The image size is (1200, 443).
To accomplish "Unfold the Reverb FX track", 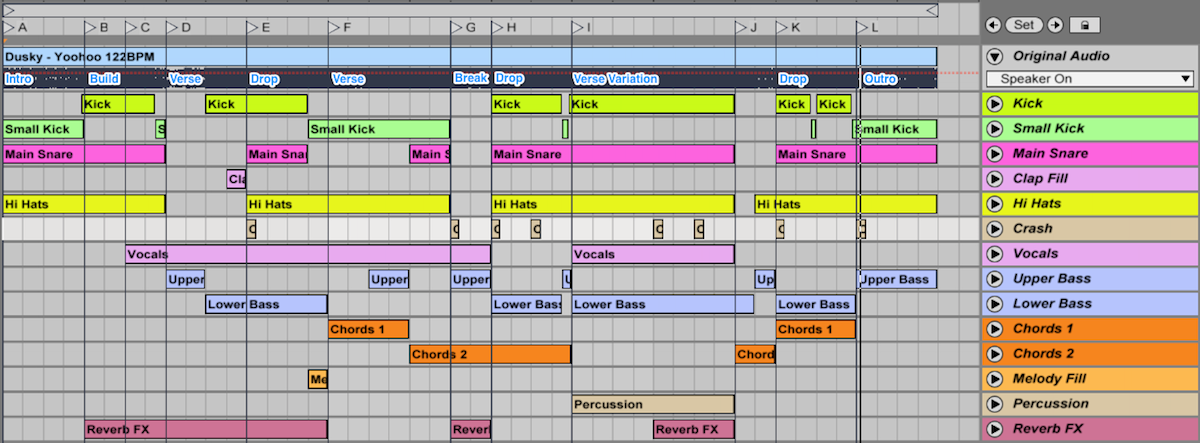I will click(994, 428).
